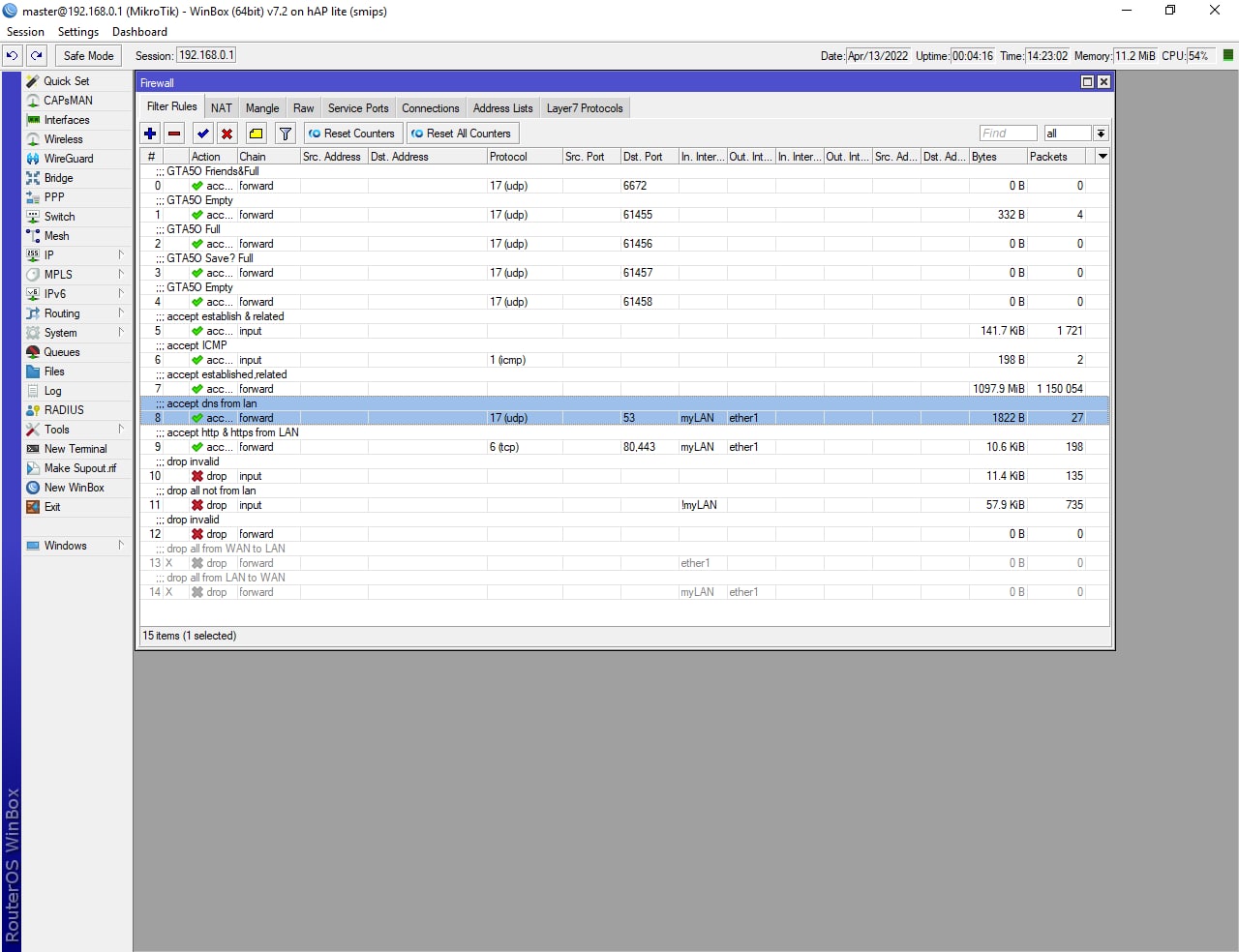Click the Redo arrow icon

[x=37, y=56]
